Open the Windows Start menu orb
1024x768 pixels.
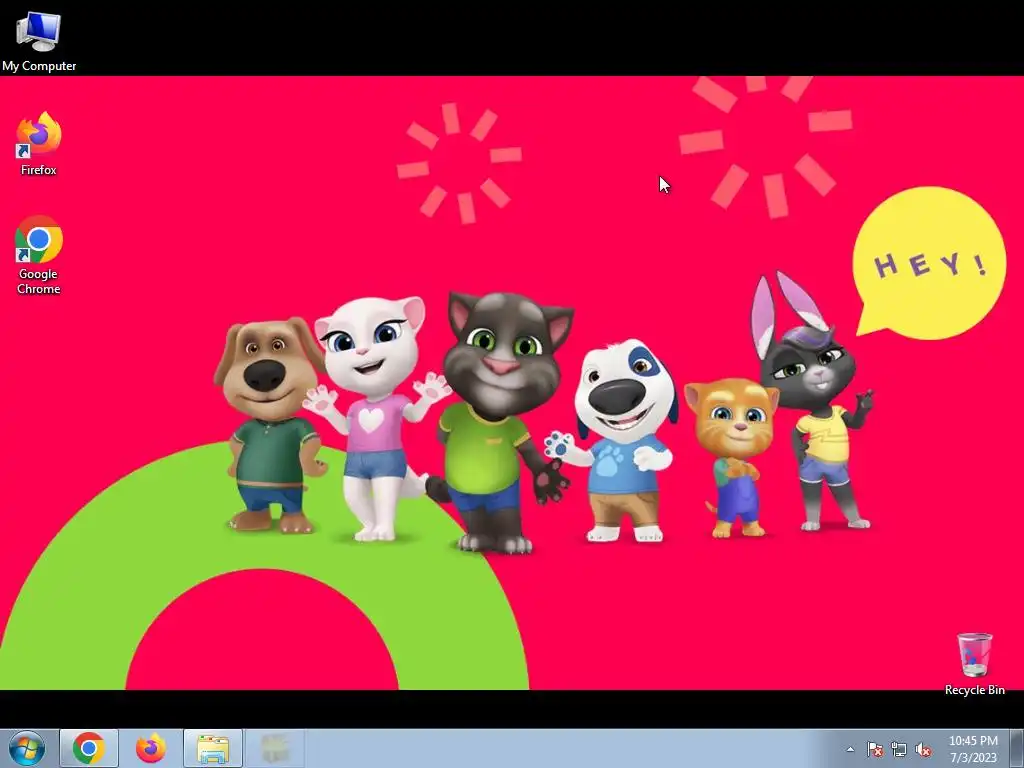(27, 748)
